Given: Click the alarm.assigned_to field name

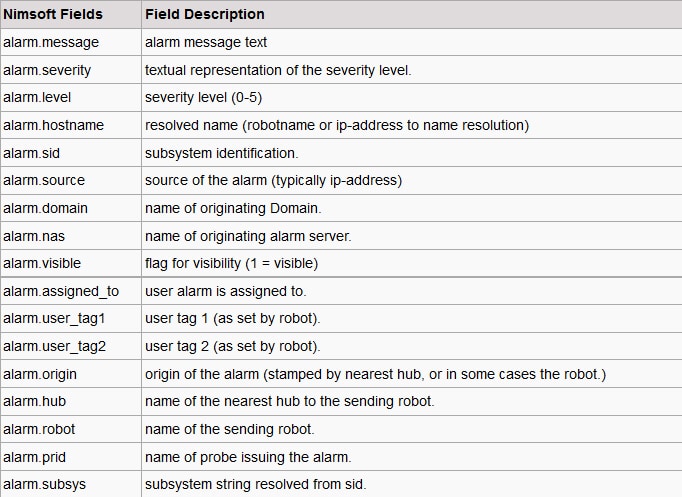Looking at the screenshot, I should click(61, 291).
